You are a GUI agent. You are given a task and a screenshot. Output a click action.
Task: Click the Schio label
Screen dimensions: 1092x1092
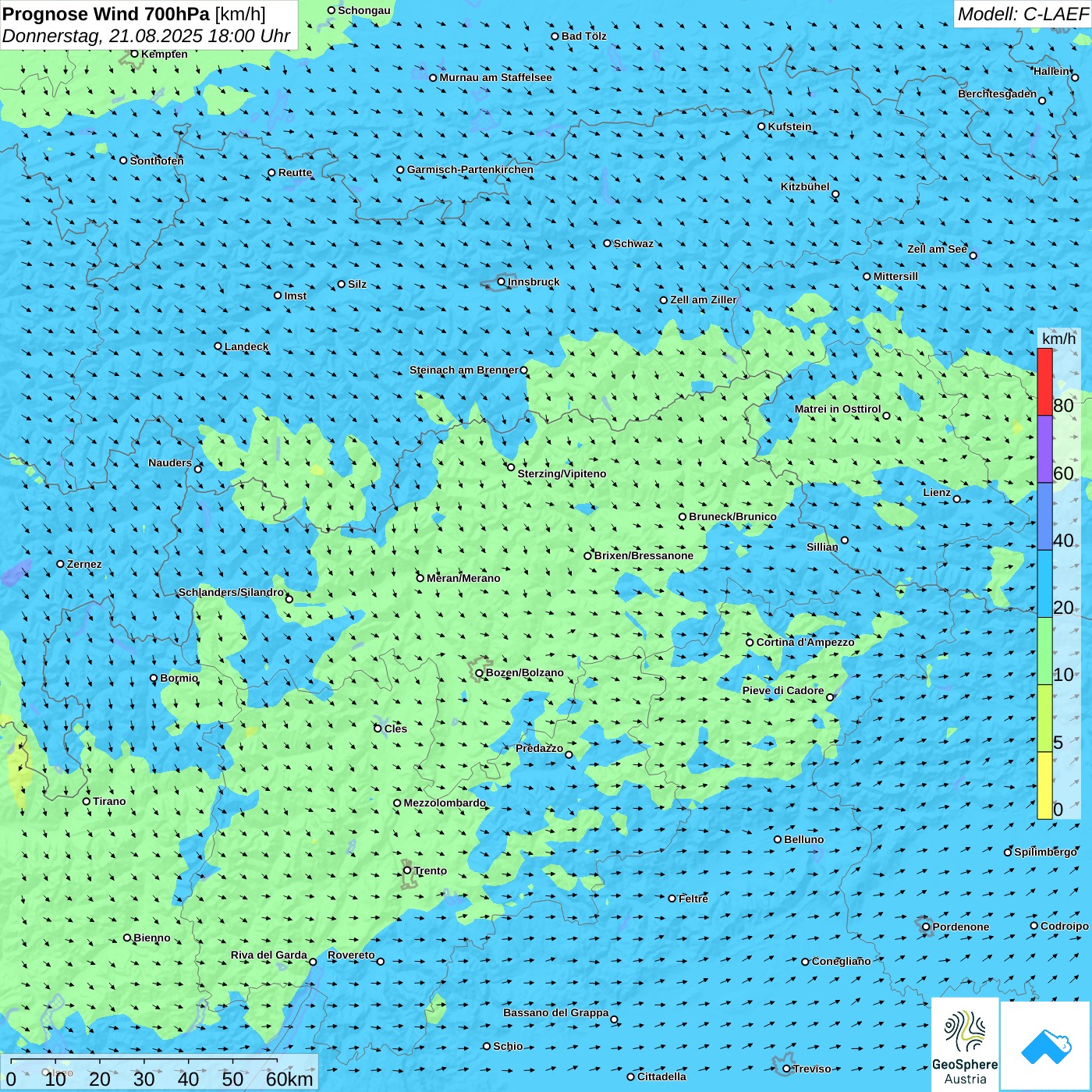pyautogui.click(x=508, y=1046)
